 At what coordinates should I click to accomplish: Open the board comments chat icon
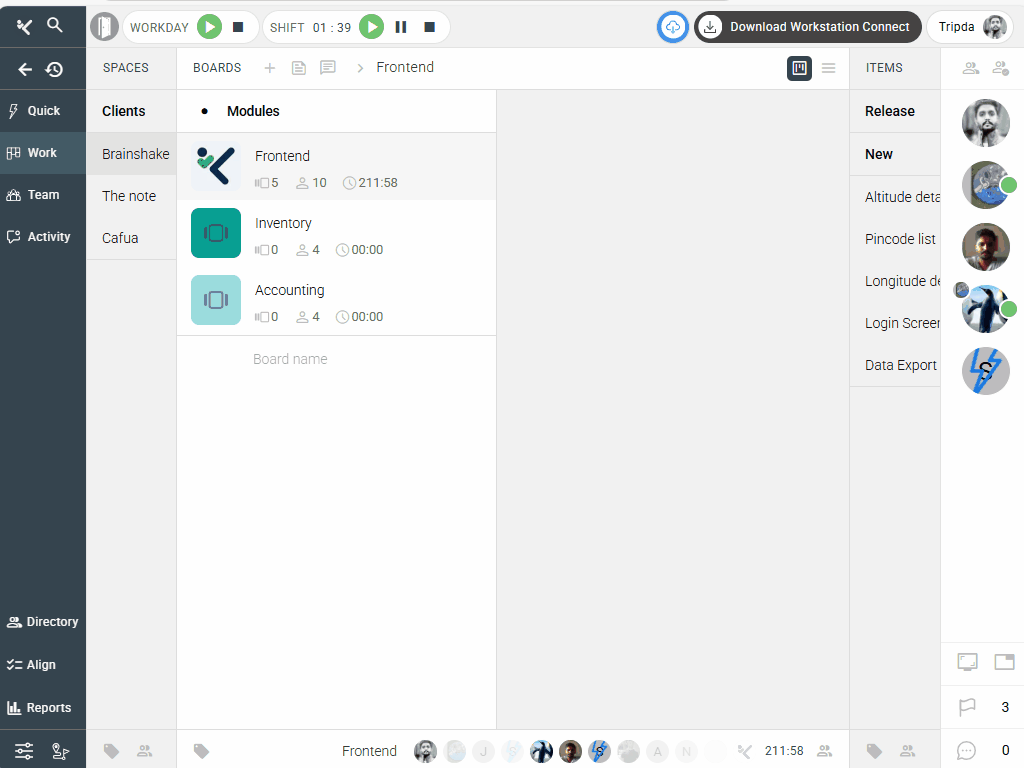point(327,68)
